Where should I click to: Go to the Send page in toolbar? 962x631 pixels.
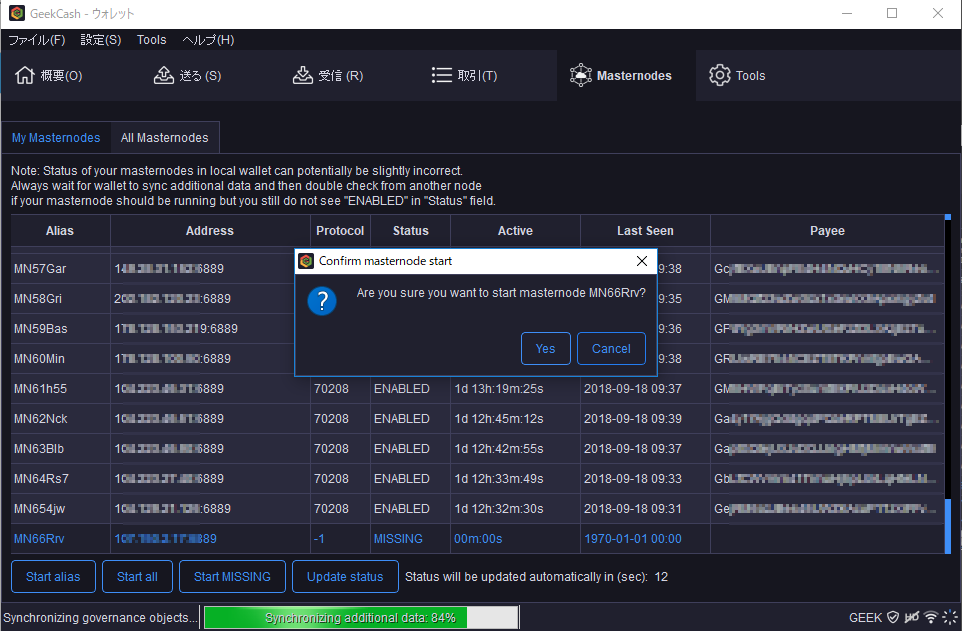187,76
